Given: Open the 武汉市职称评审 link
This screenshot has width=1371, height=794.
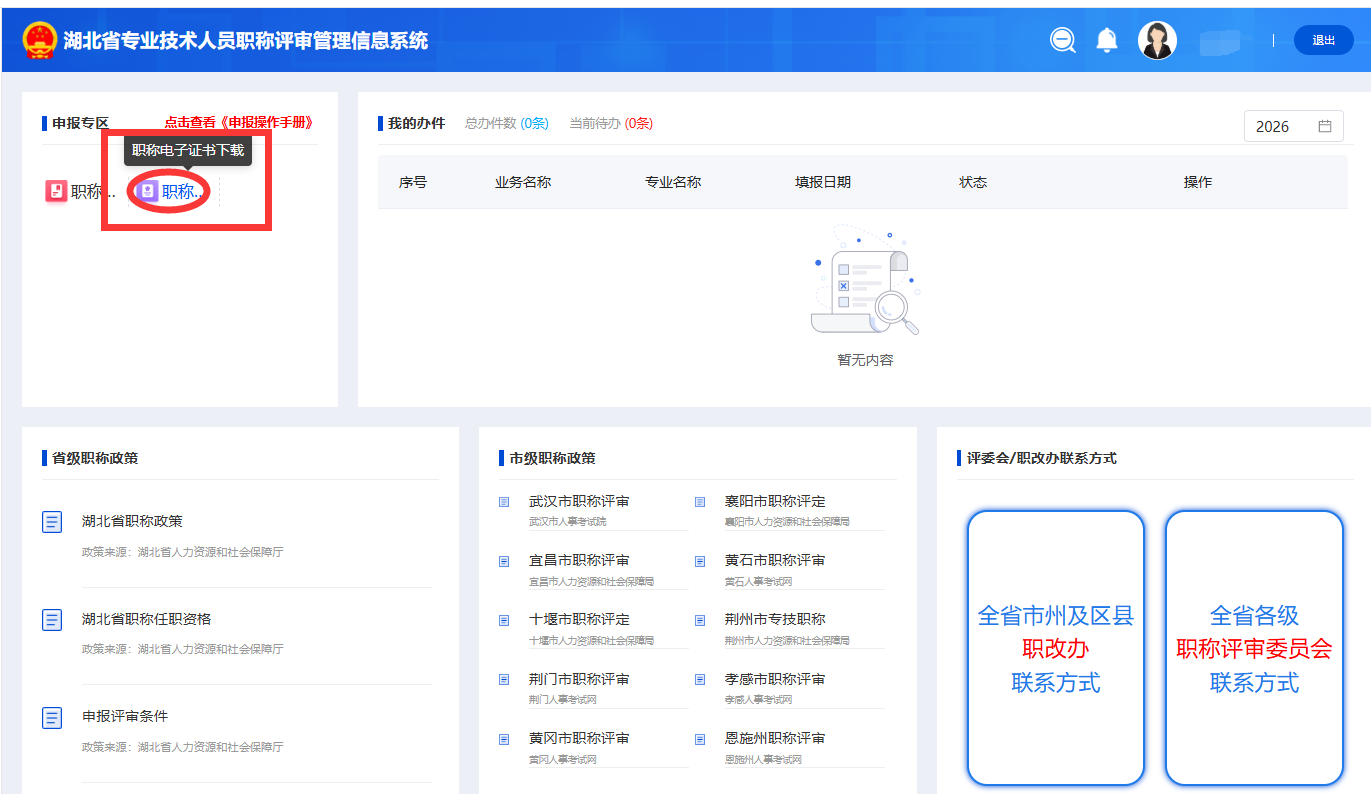Looking at the screenshot, I should pos(579,501).
